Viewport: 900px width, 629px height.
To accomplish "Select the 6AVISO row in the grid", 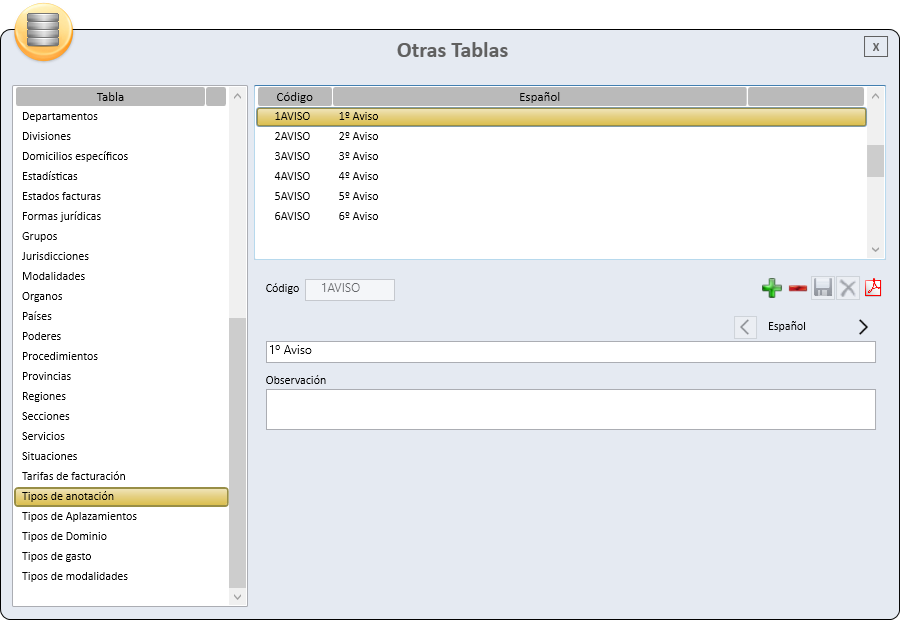I will coord(292,216).
